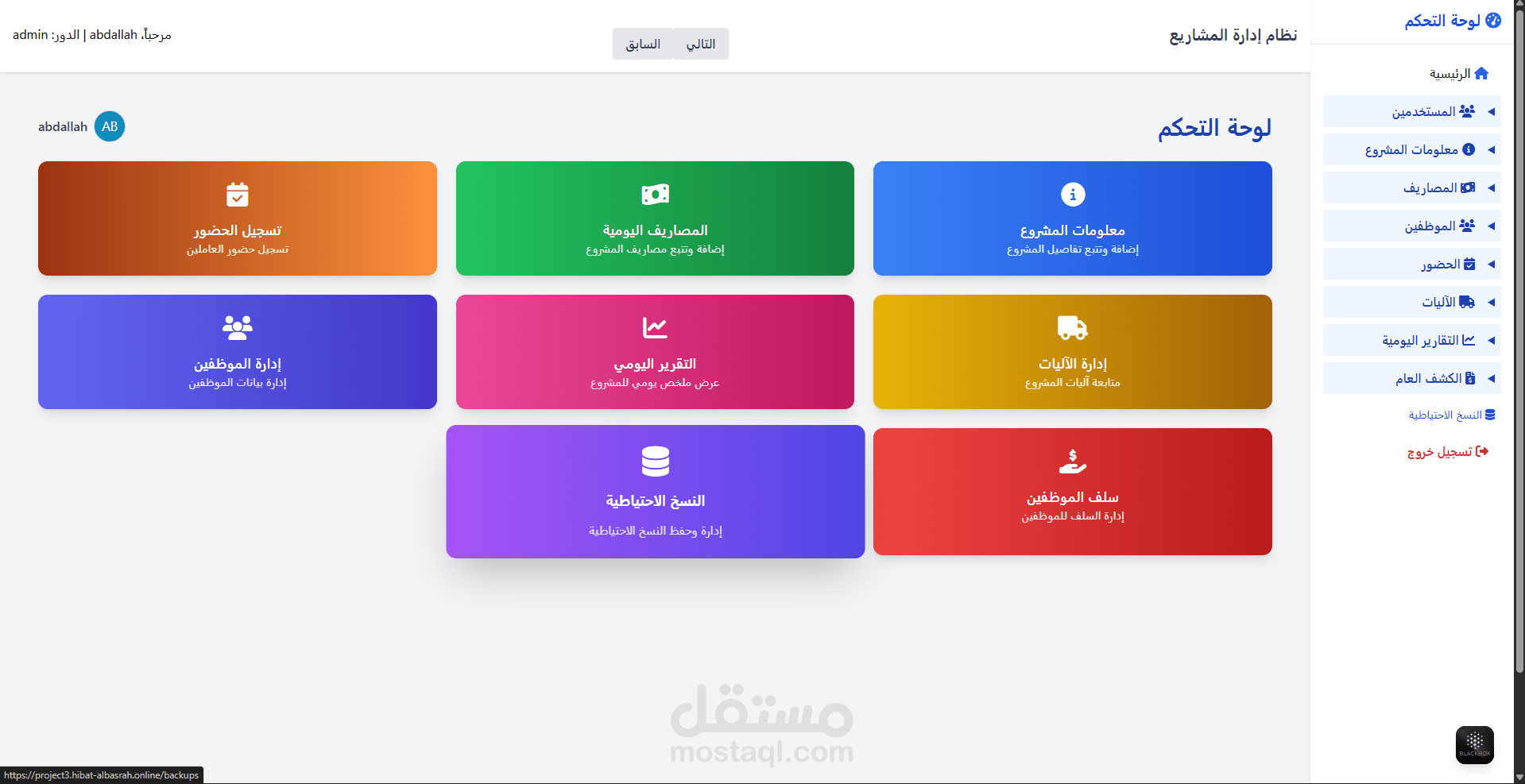Click the logout icon next to تسجيل خروج

(1483, 451)
